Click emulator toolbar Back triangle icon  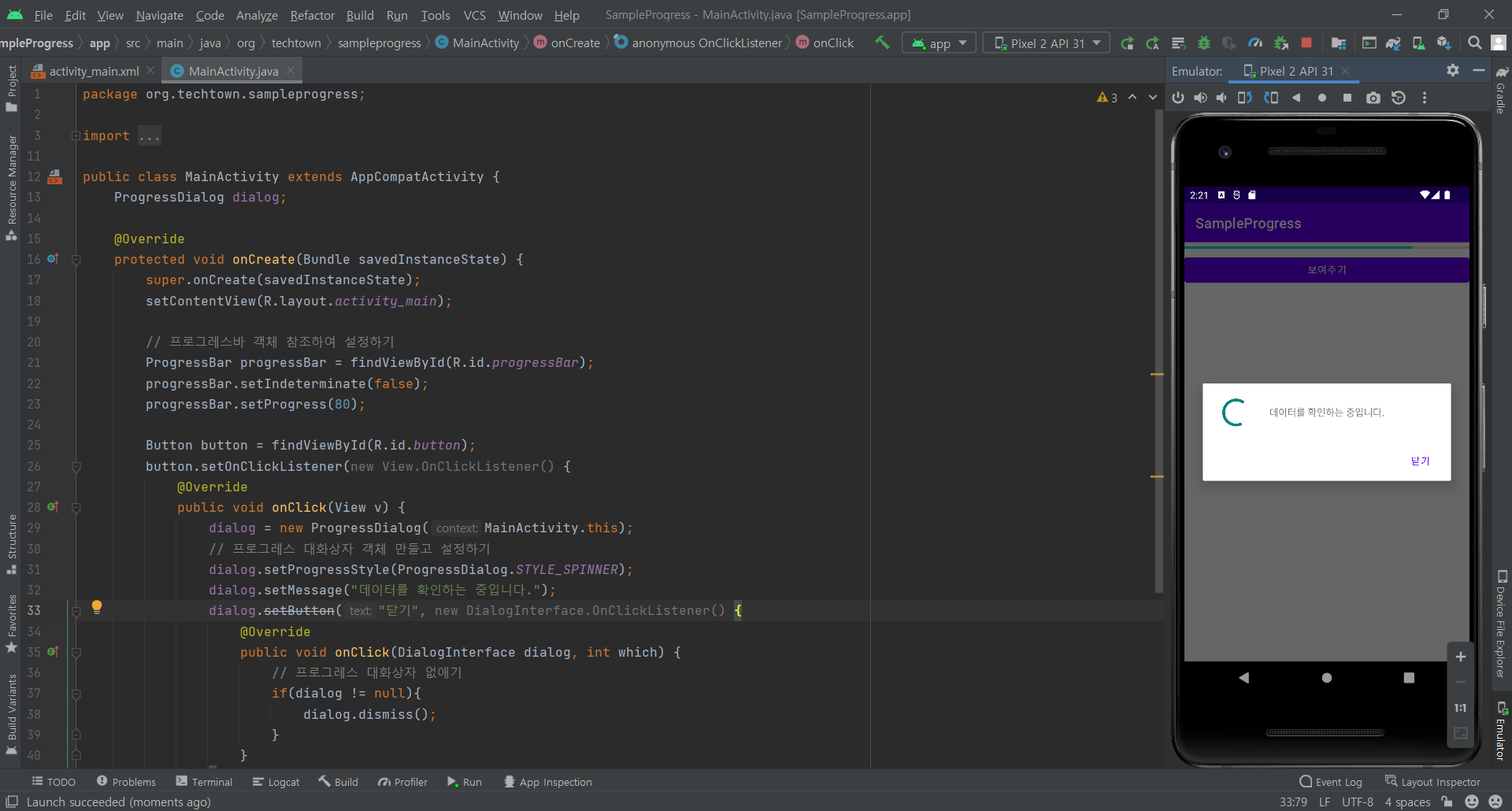pos(1296,98)
